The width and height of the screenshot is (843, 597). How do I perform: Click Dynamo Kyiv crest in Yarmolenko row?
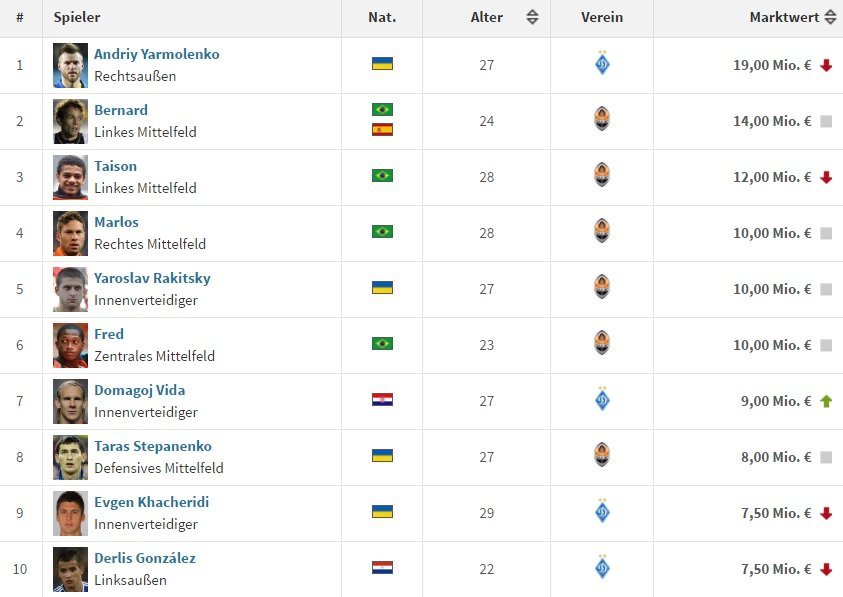click(602, 65)
